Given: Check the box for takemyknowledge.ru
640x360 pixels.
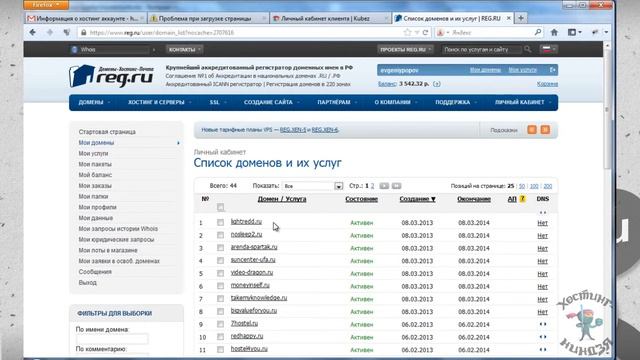Looking at the screenshot, I should click(220, 299).
